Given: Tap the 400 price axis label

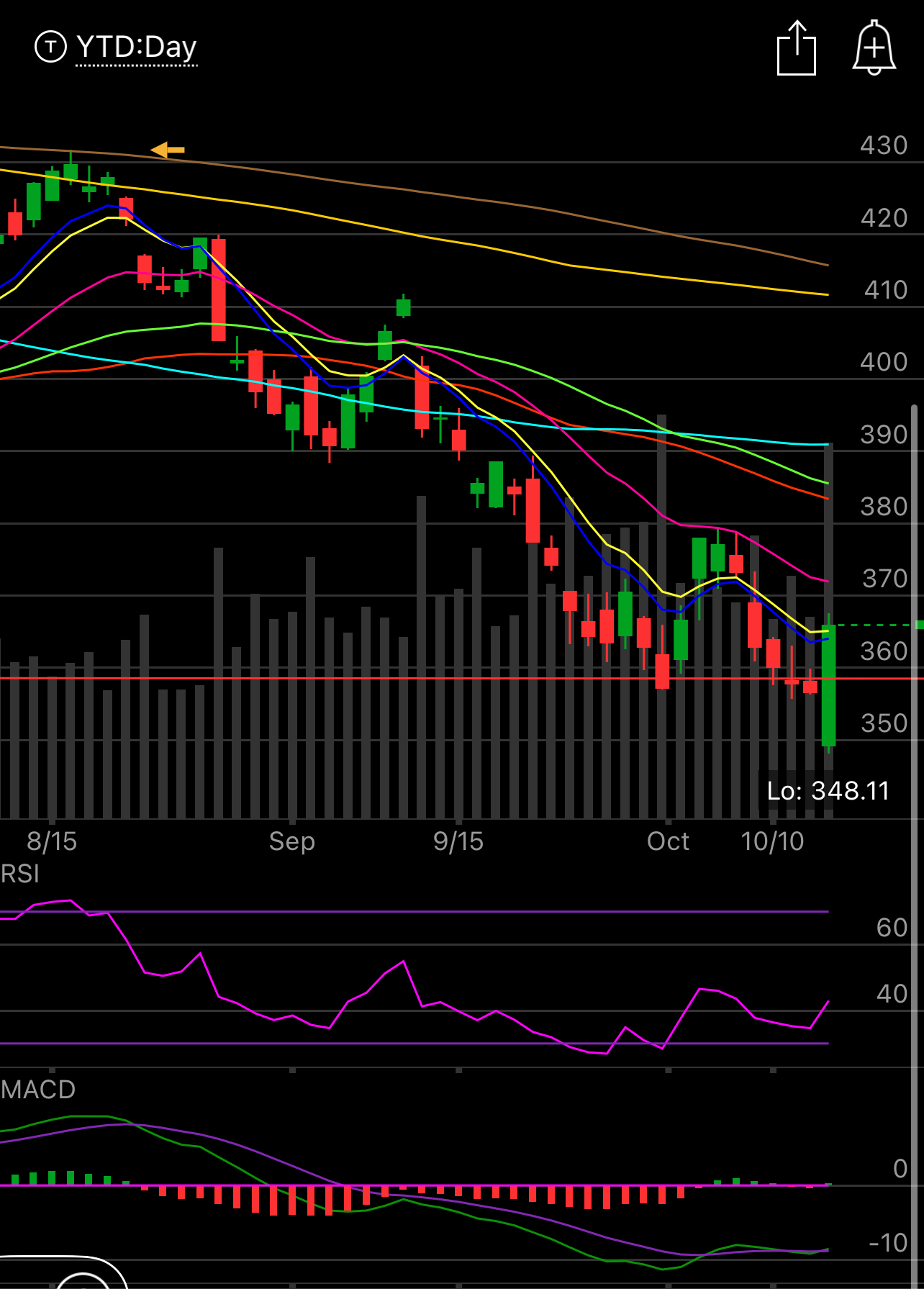Looking at the screenshot, I should tap(884, 362).
